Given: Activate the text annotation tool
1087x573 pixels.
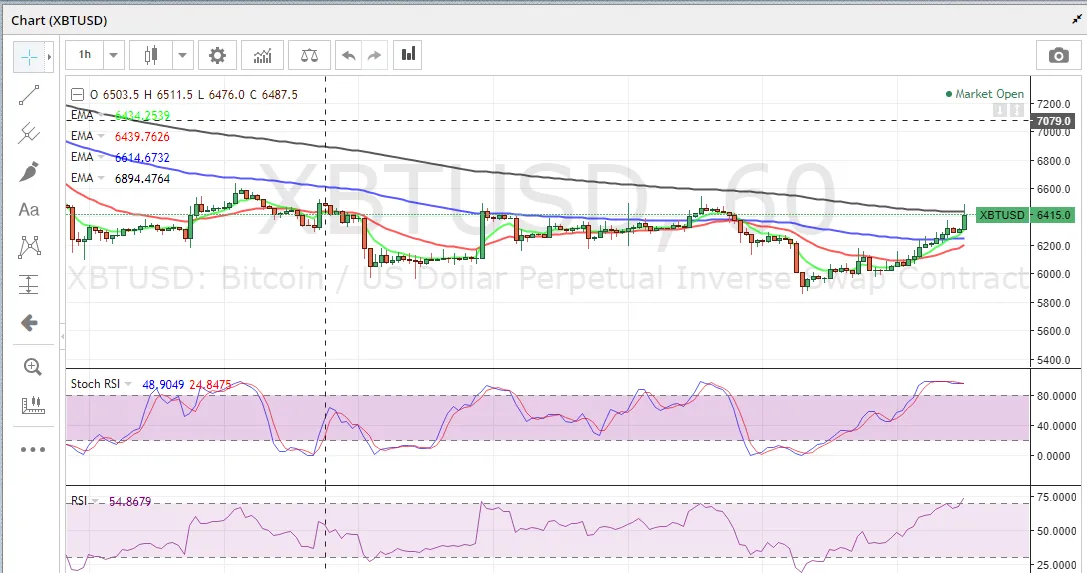Looking at the screenshot, I should pos(29,209).
